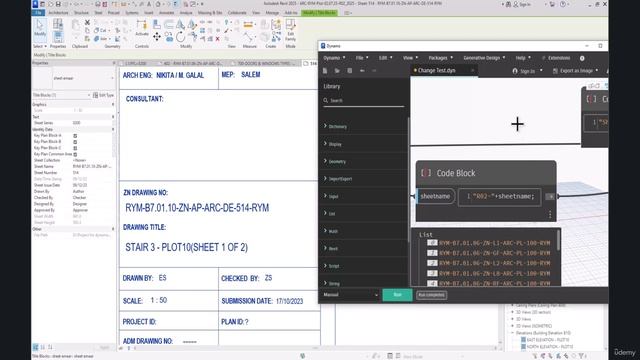
Task: Open the Revit File tab
Action: (38, 13)
